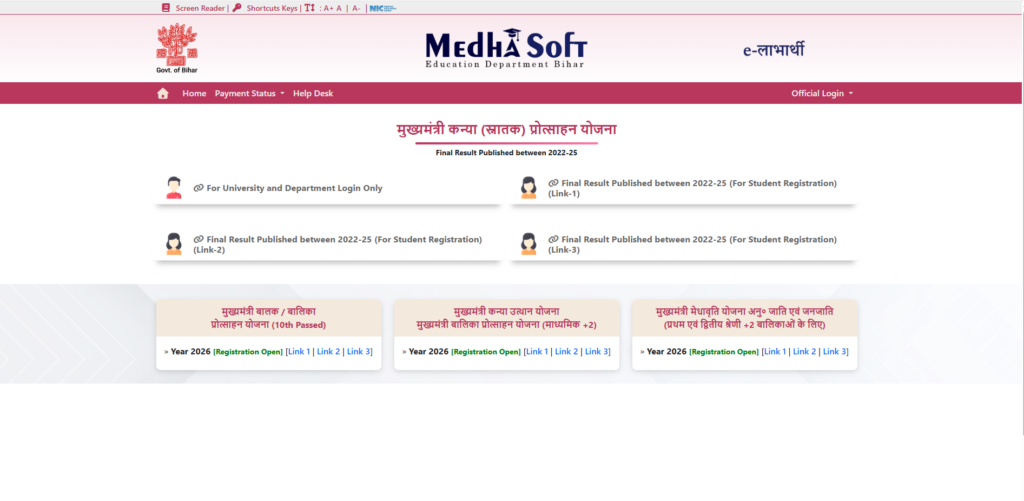This screenshot has height=501, width=1024.
Task: Click the Medha Soft logo
Action: [x=506, y=48]
